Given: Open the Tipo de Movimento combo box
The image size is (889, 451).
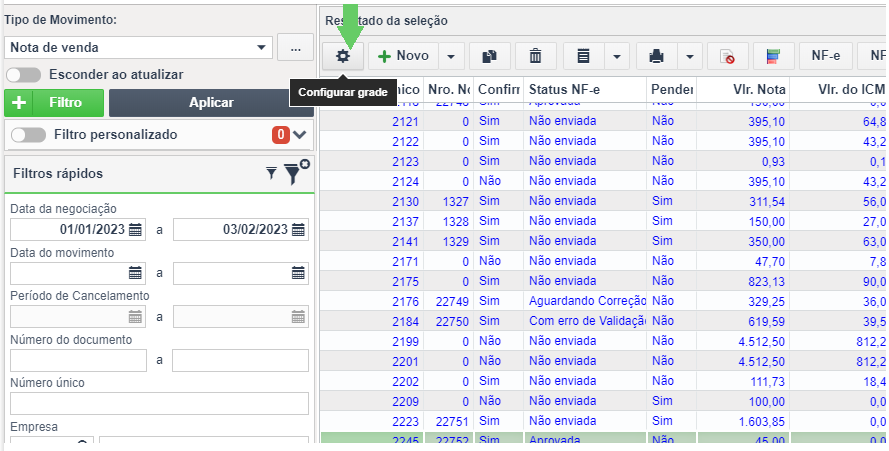Looking at the screenshot, I should [138, 48].
